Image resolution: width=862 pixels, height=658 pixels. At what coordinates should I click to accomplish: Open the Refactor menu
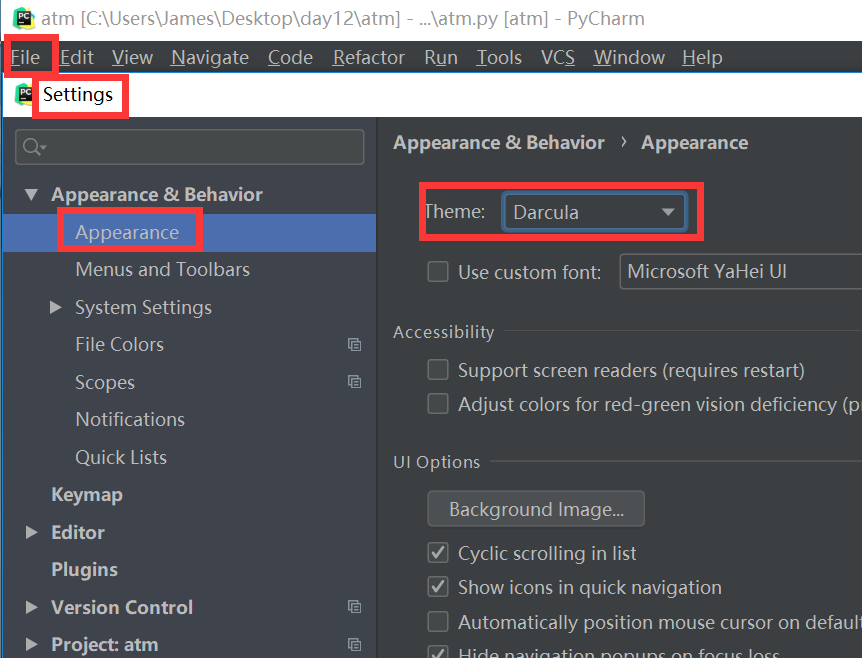pyautogui.click(x=368, y=57)
